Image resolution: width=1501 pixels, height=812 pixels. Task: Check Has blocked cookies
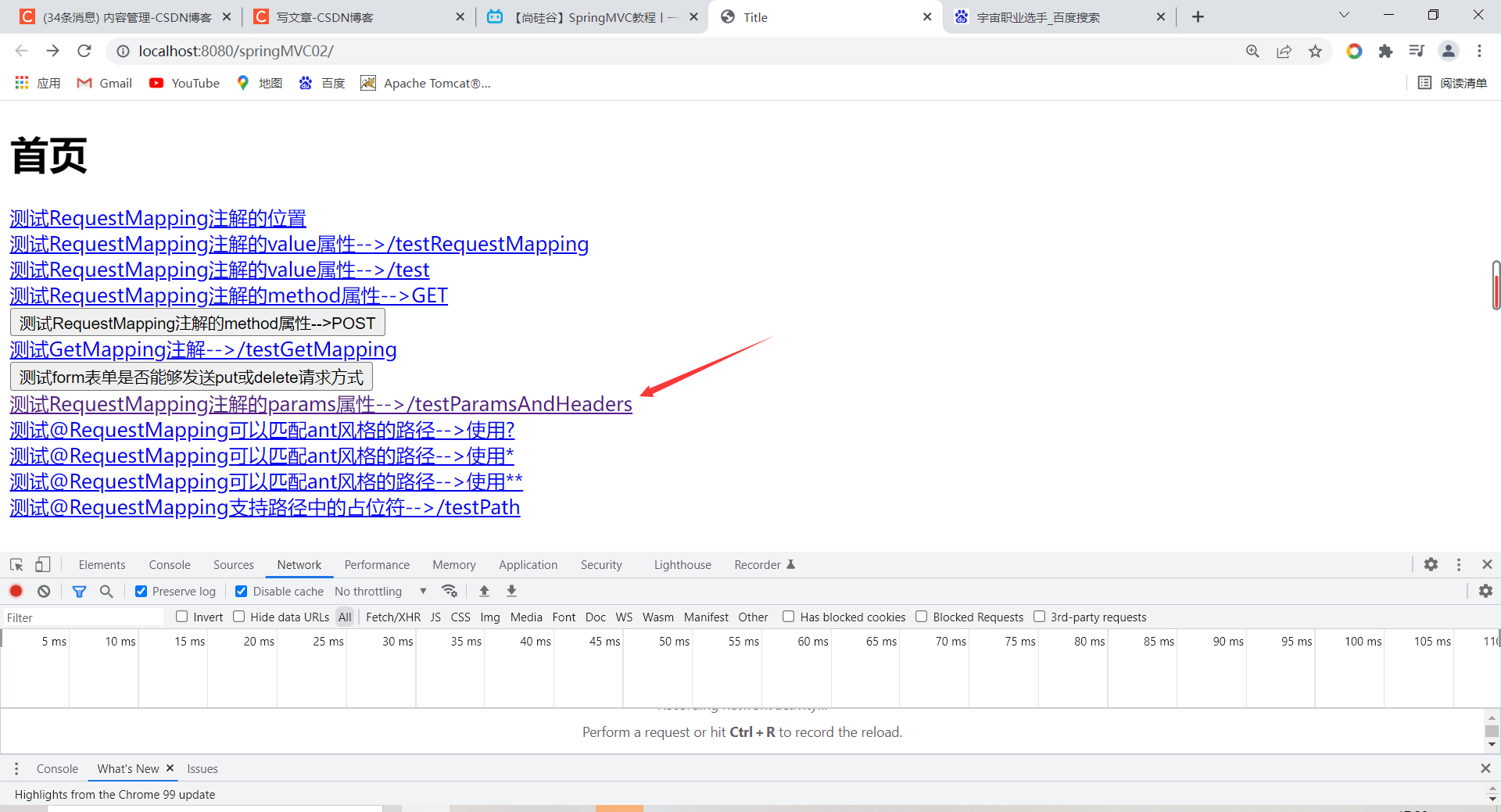click(789, 617)
